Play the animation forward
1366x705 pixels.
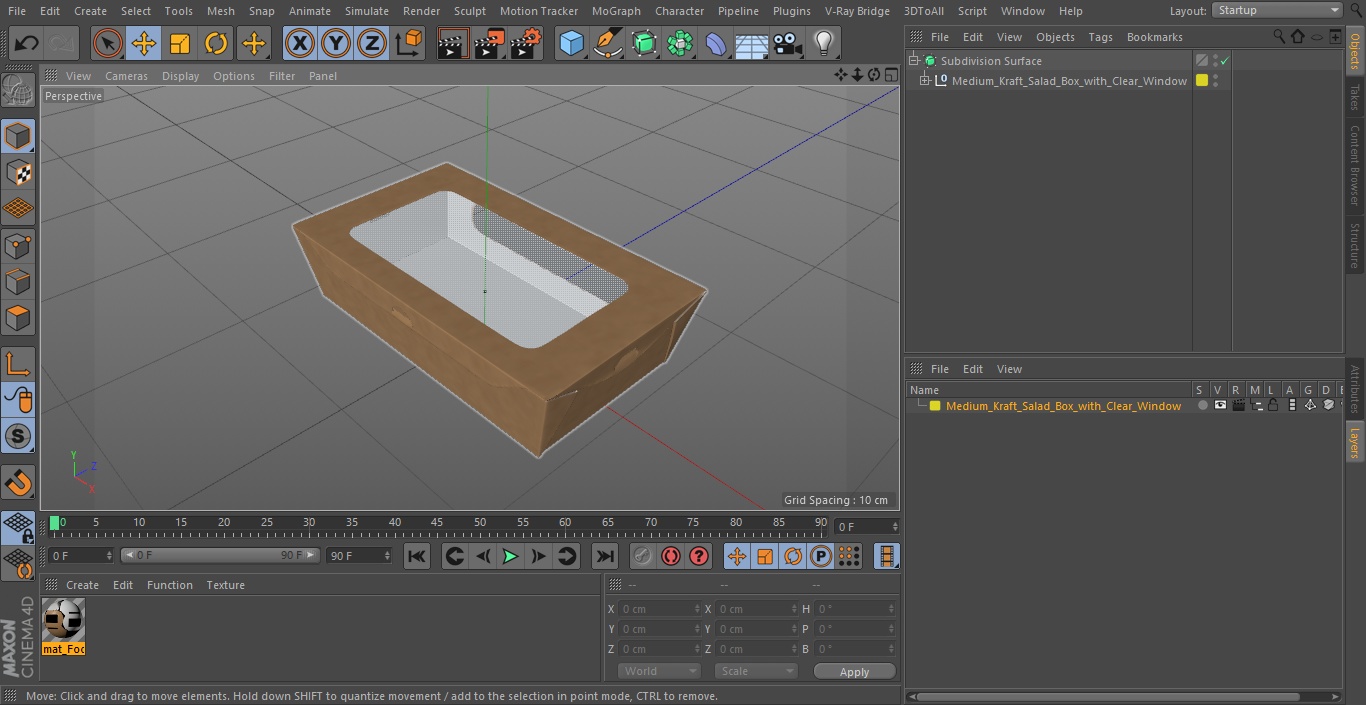coord(510,556)
